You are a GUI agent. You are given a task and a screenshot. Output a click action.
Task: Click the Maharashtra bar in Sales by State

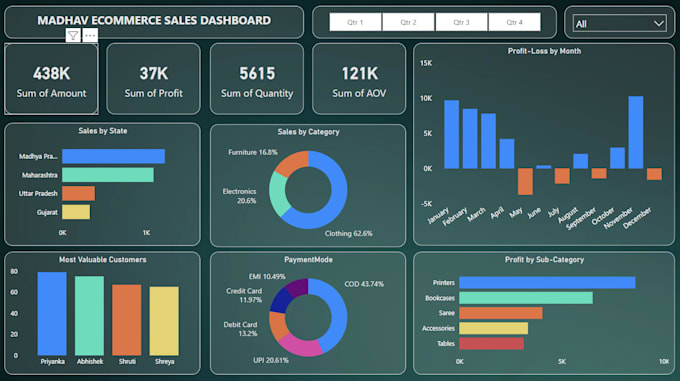[x=108, y=175]
